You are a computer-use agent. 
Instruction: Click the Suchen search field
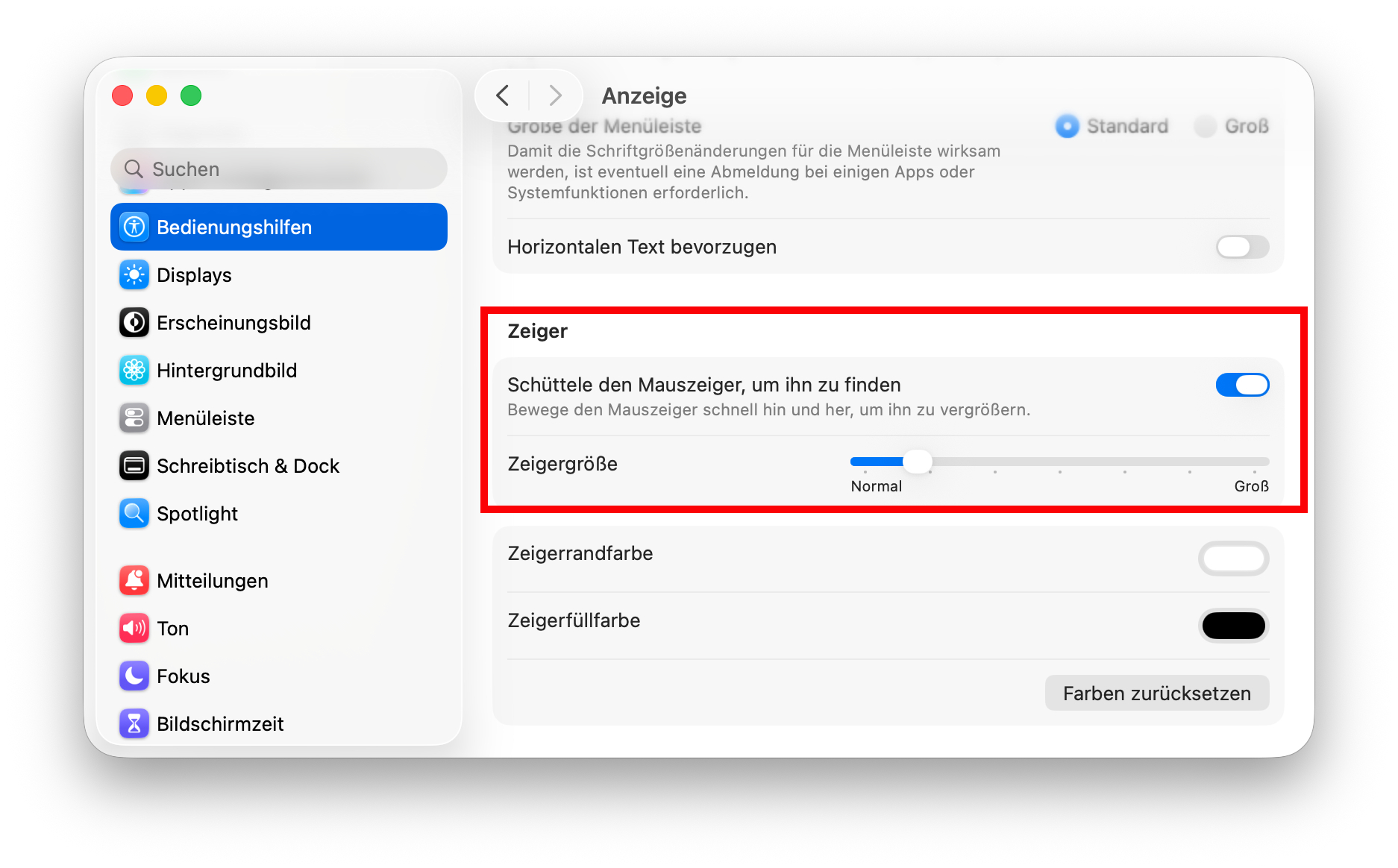tap(278, 169)
